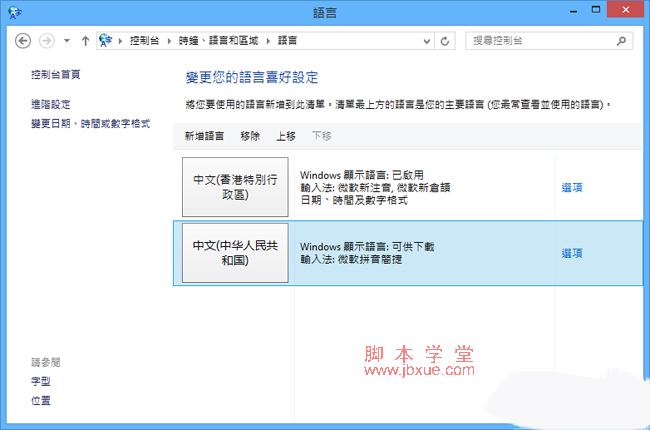Open the address bar history dropdown

[x=427, y=41]
